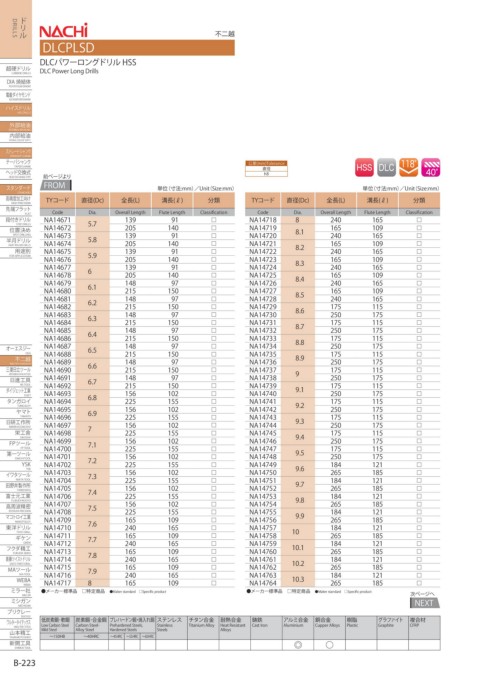Click classification box for NA14718
Screen dimensions: 480x677
coord(419,220)
